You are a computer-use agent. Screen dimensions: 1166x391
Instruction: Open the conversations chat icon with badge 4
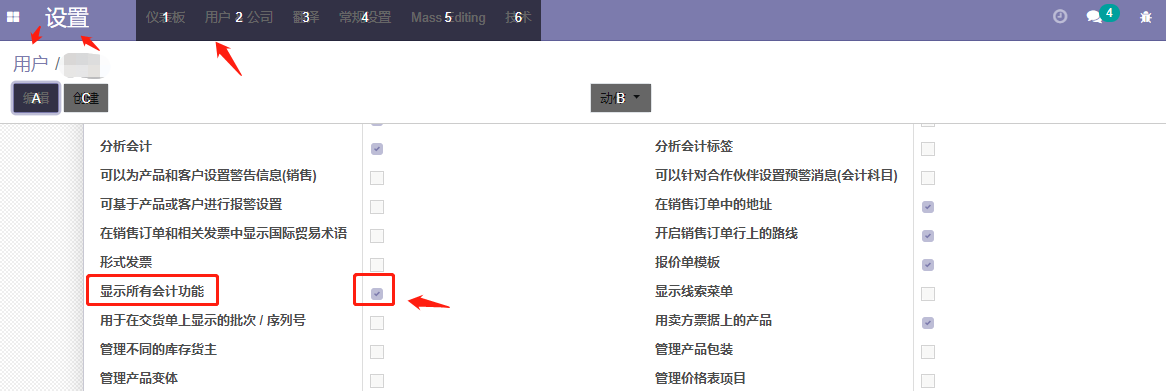1102,16
